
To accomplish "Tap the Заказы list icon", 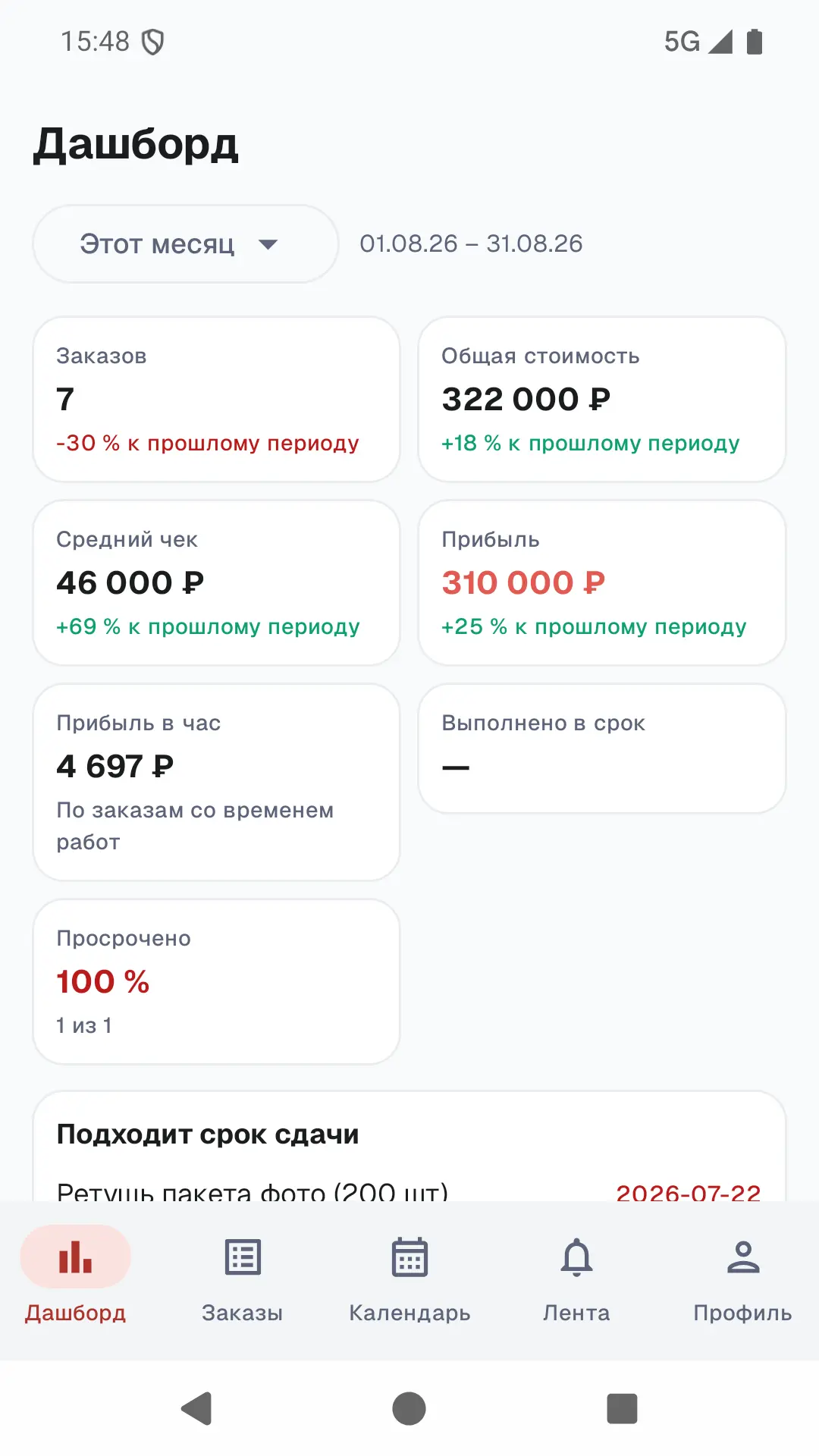I will (x=243, y=1257).
